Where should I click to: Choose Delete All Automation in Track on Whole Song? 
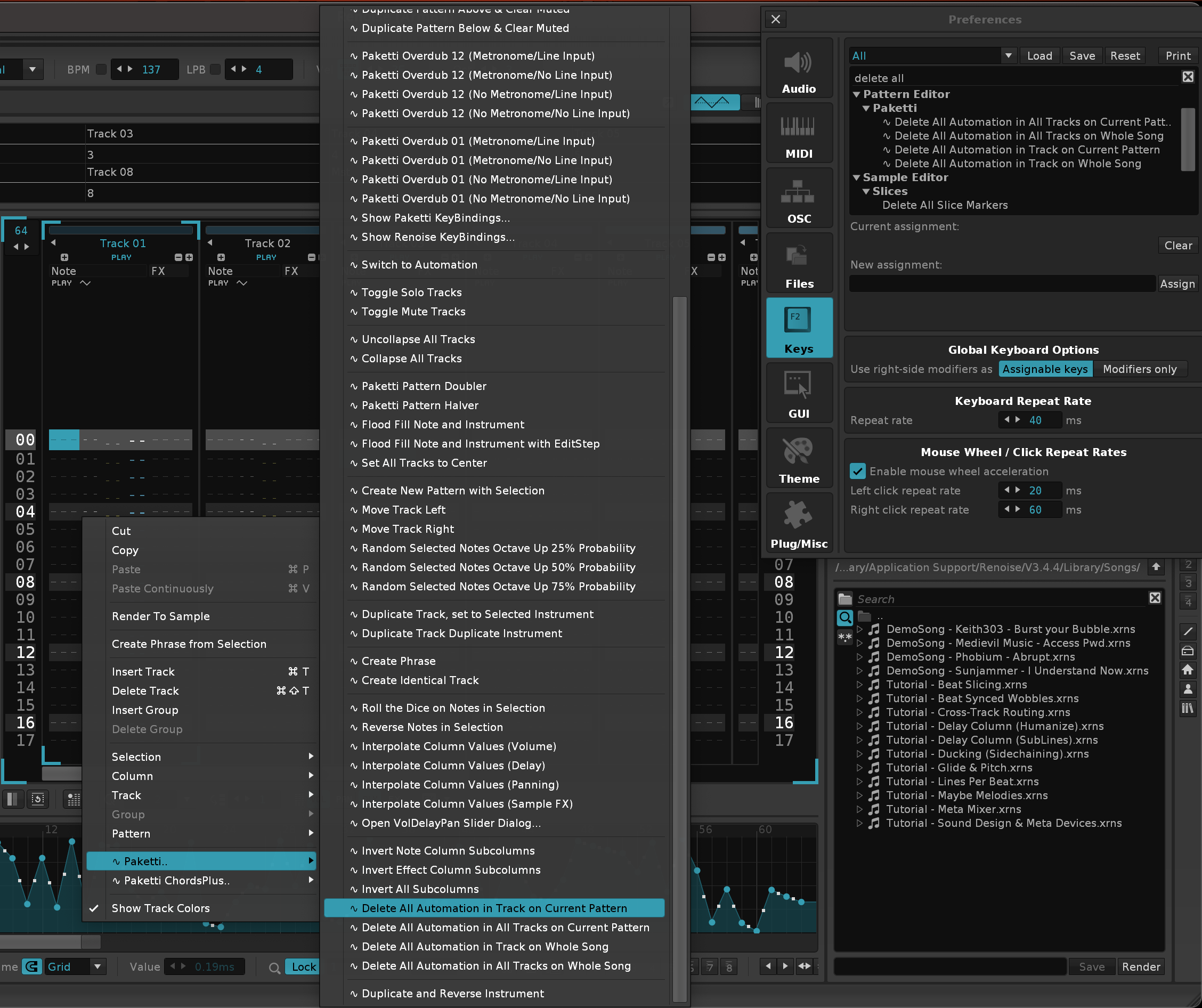click(484, 947)
